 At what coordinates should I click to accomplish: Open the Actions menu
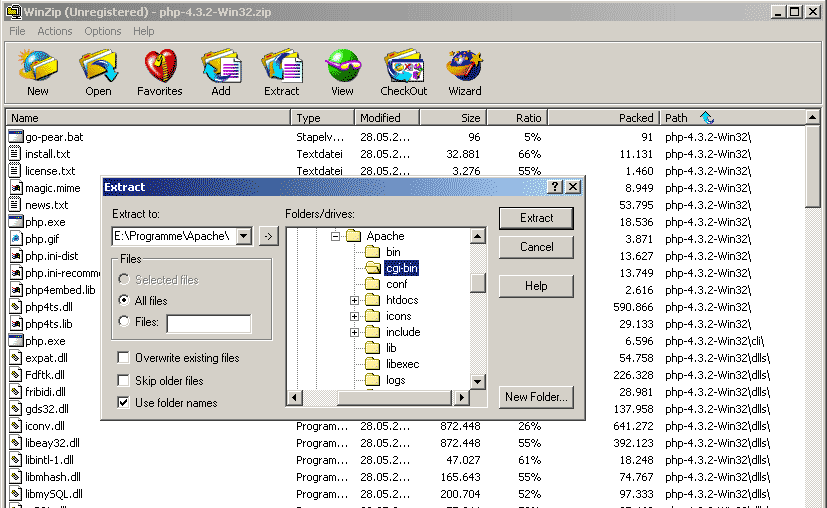coord(54,31)
